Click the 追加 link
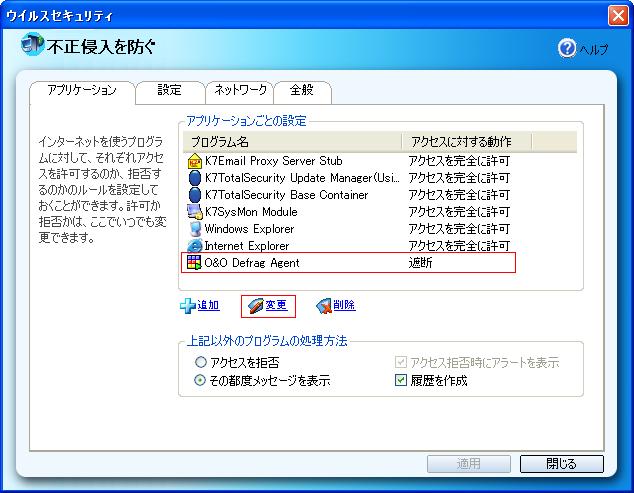Viewport: 634px width, 493px height. tap(208, 305)
